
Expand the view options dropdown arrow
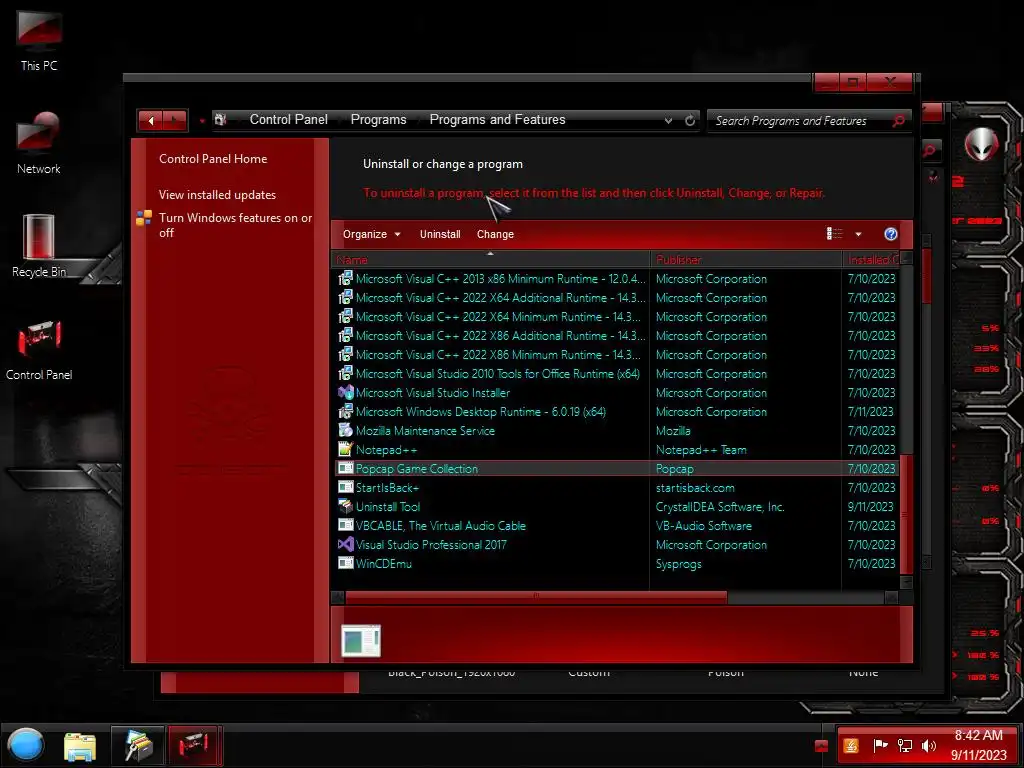858,234
